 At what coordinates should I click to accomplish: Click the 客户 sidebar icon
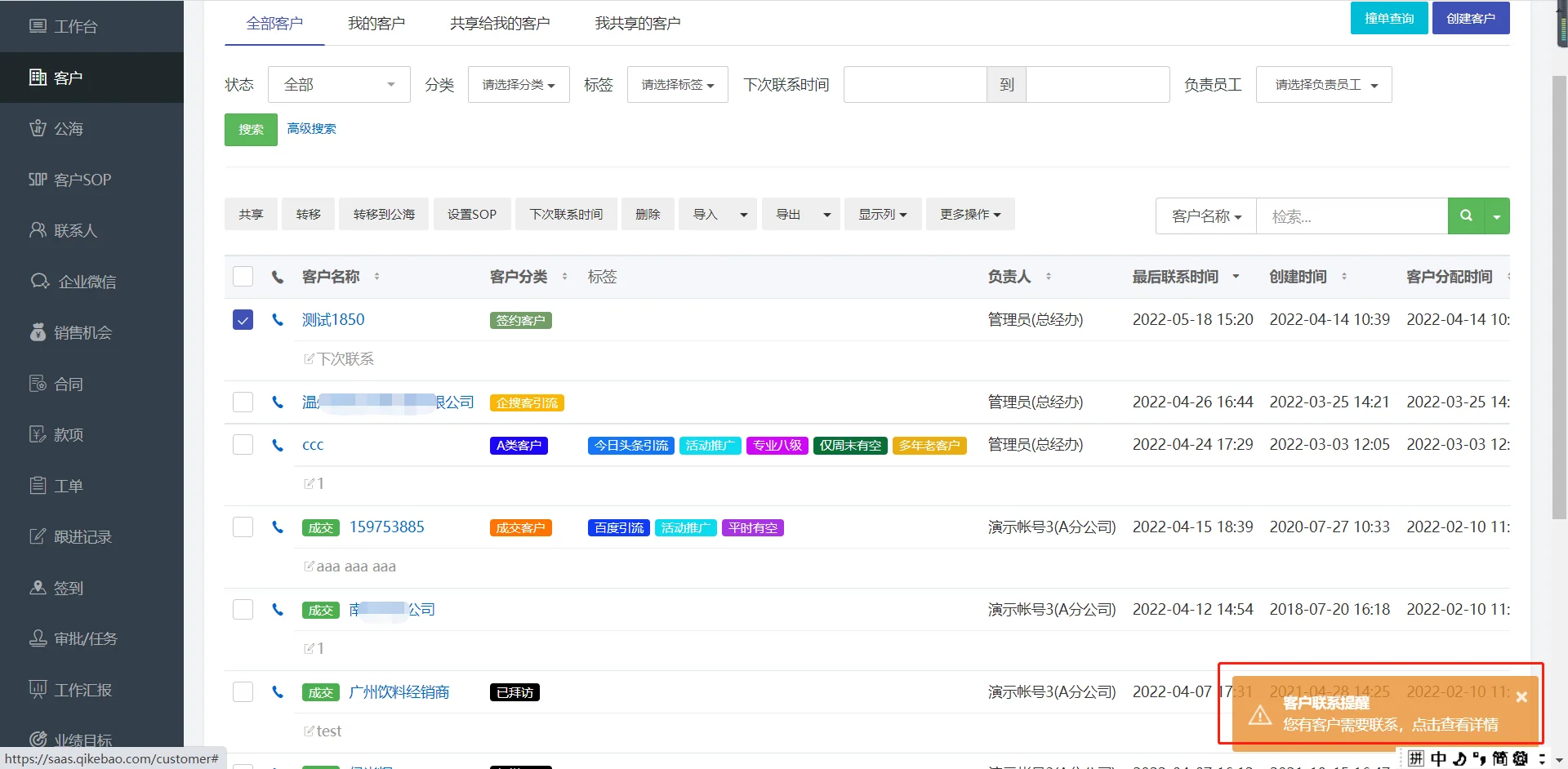click(x=38, y=78)
